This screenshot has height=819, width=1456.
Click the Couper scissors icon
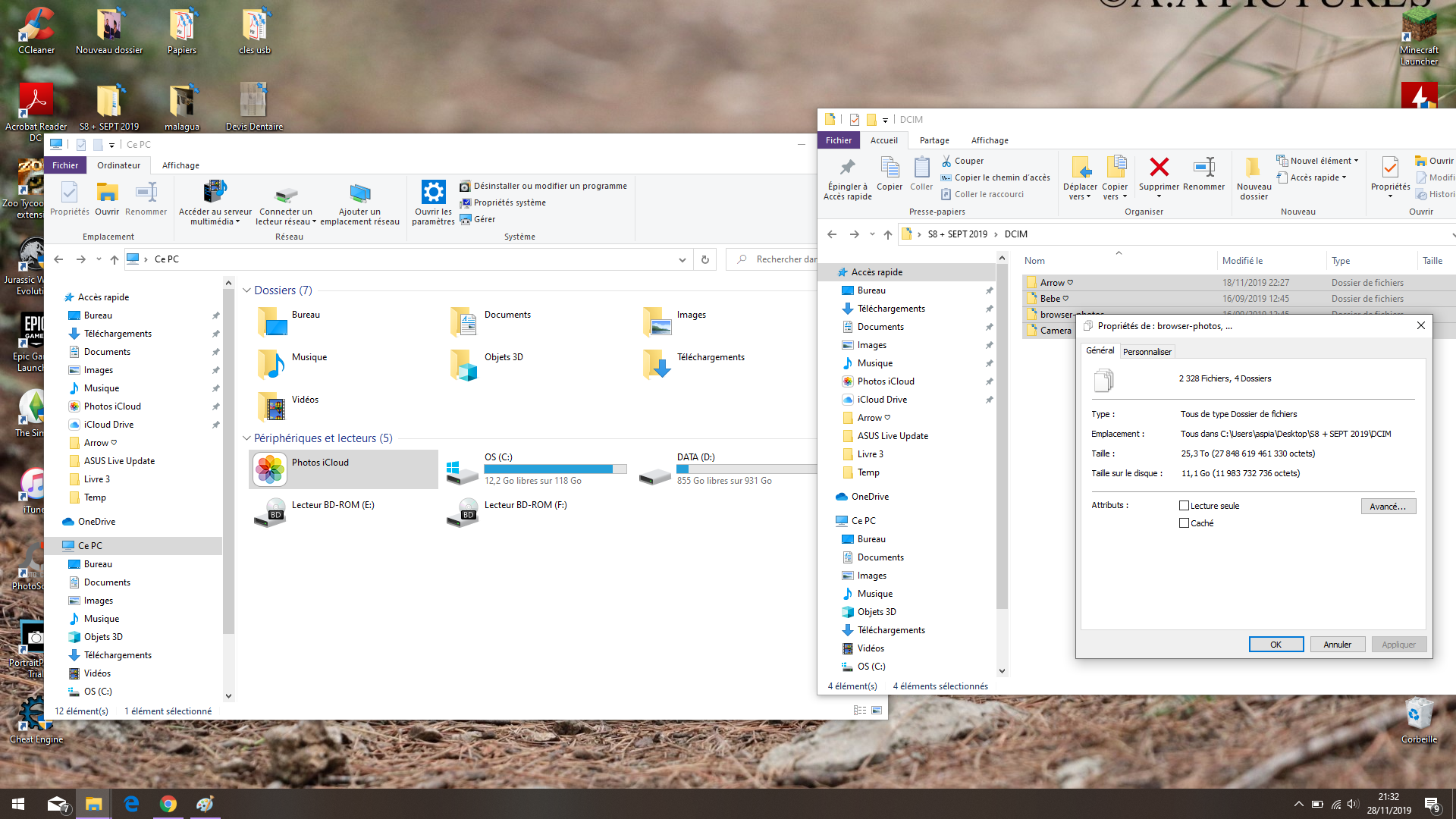[x=946, y=161]
